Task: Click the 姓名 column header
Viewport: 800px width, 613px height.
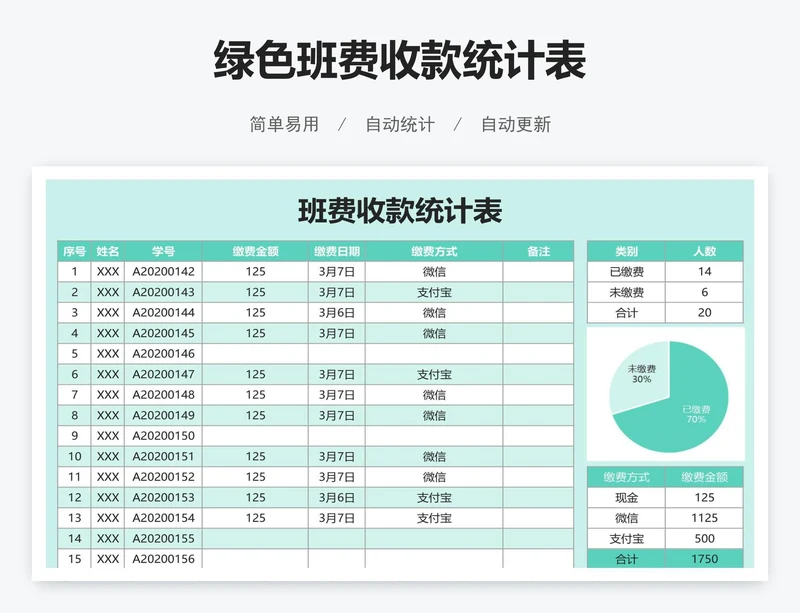Action: (108, 251)
